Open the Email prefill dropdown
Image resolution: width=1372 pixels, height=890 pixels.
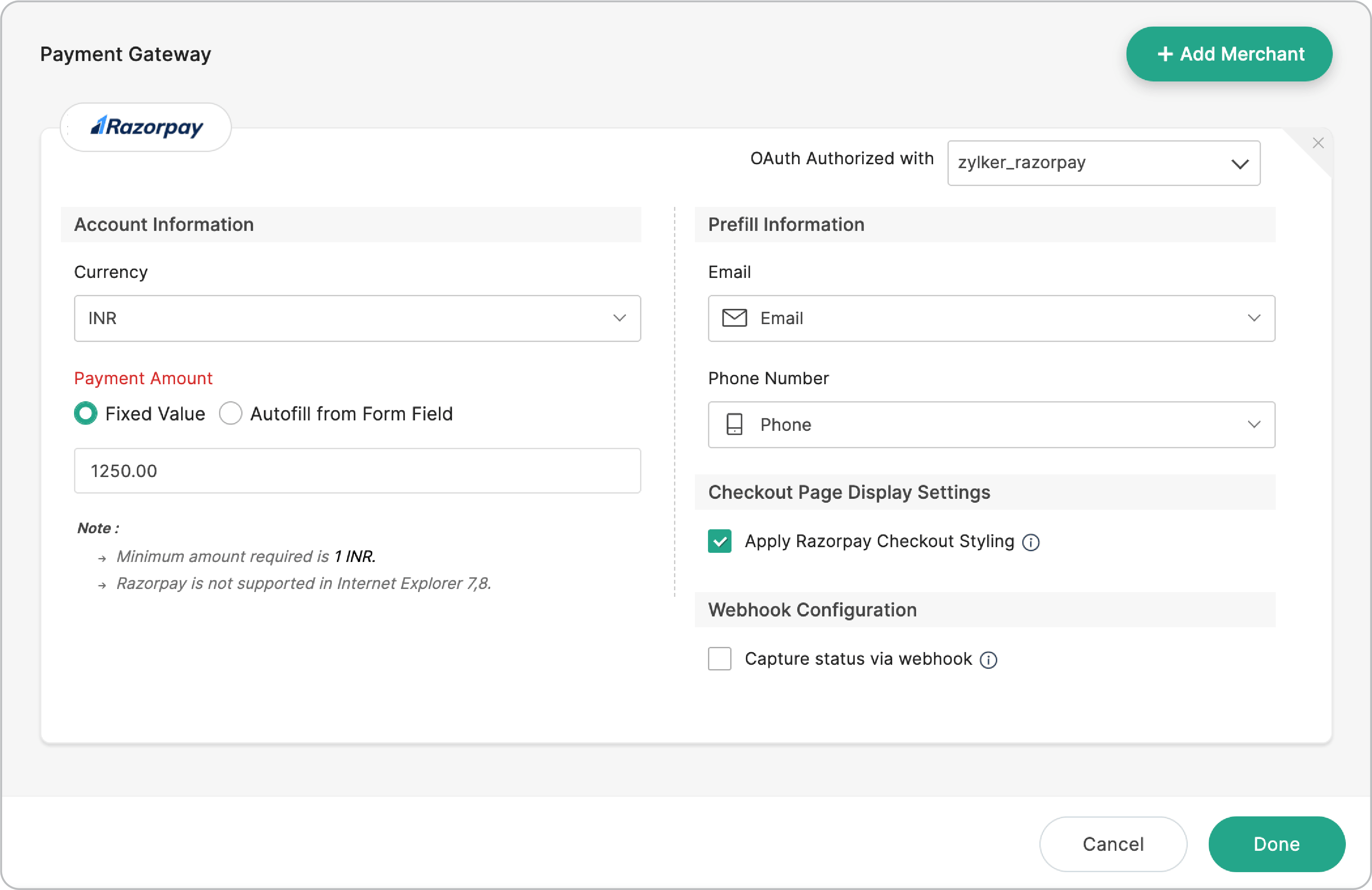click(x=1255, y=318)
